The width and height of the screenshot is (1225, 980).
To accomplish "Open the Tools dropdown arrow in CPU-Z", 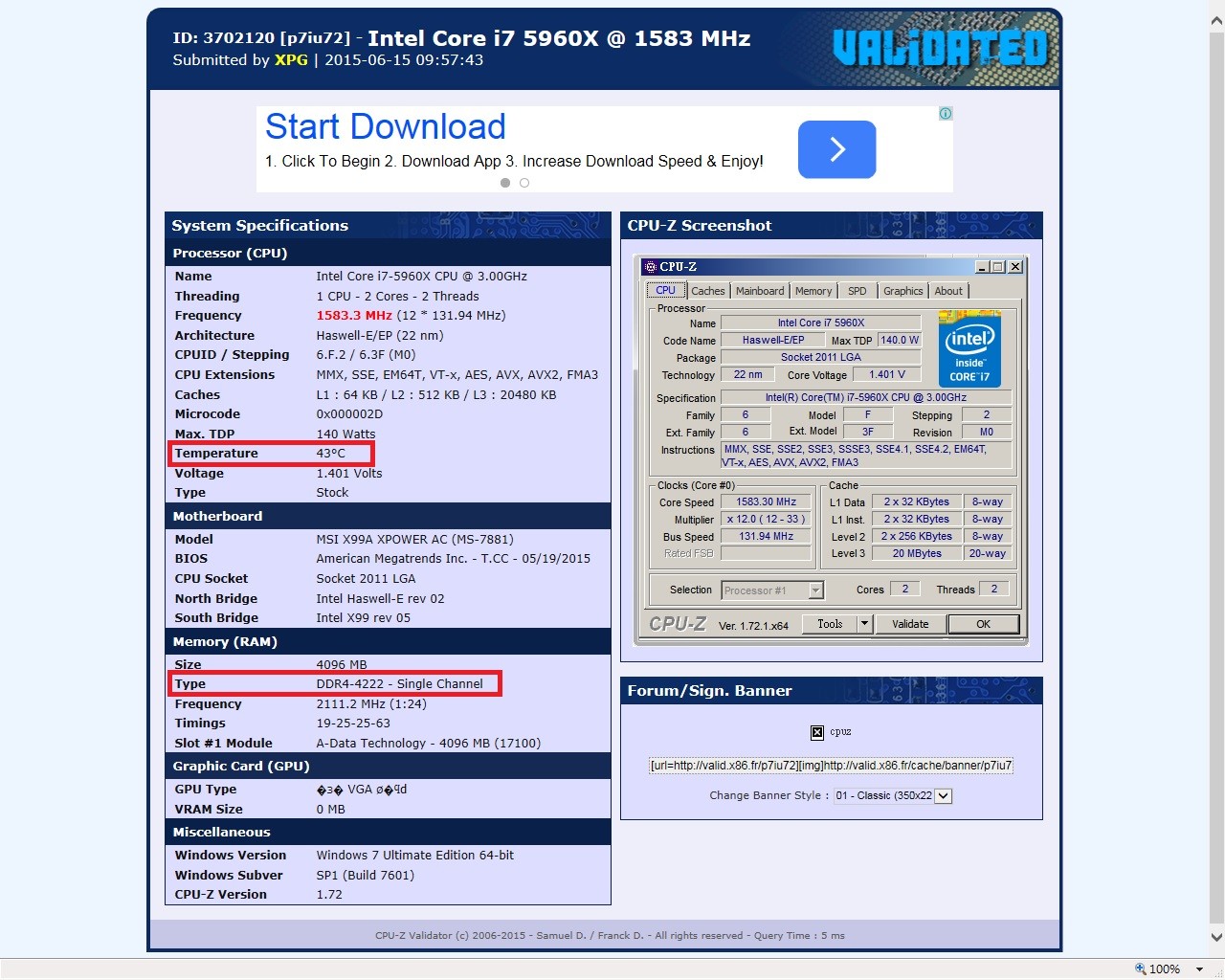I will point(864,624).
